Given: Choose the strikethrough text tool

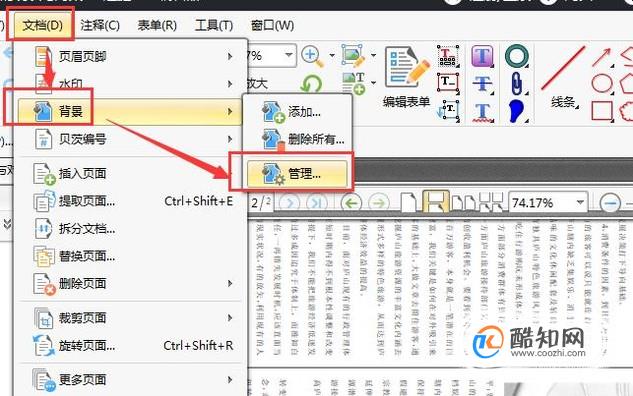Looking at the screenshot, I should tap(483, 84).
